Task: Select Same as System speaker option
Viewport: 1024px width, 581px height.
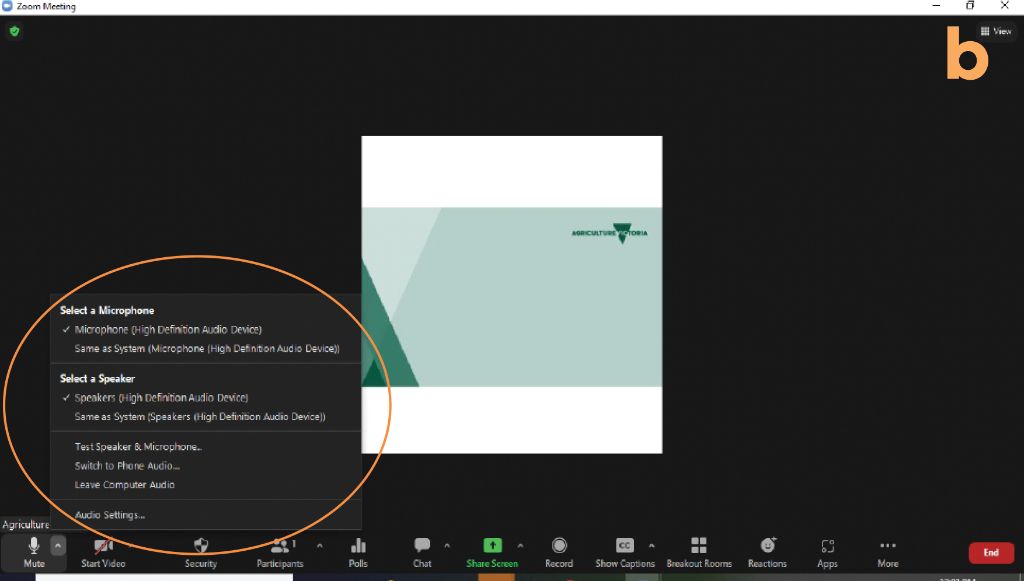Action: (200, 417)
